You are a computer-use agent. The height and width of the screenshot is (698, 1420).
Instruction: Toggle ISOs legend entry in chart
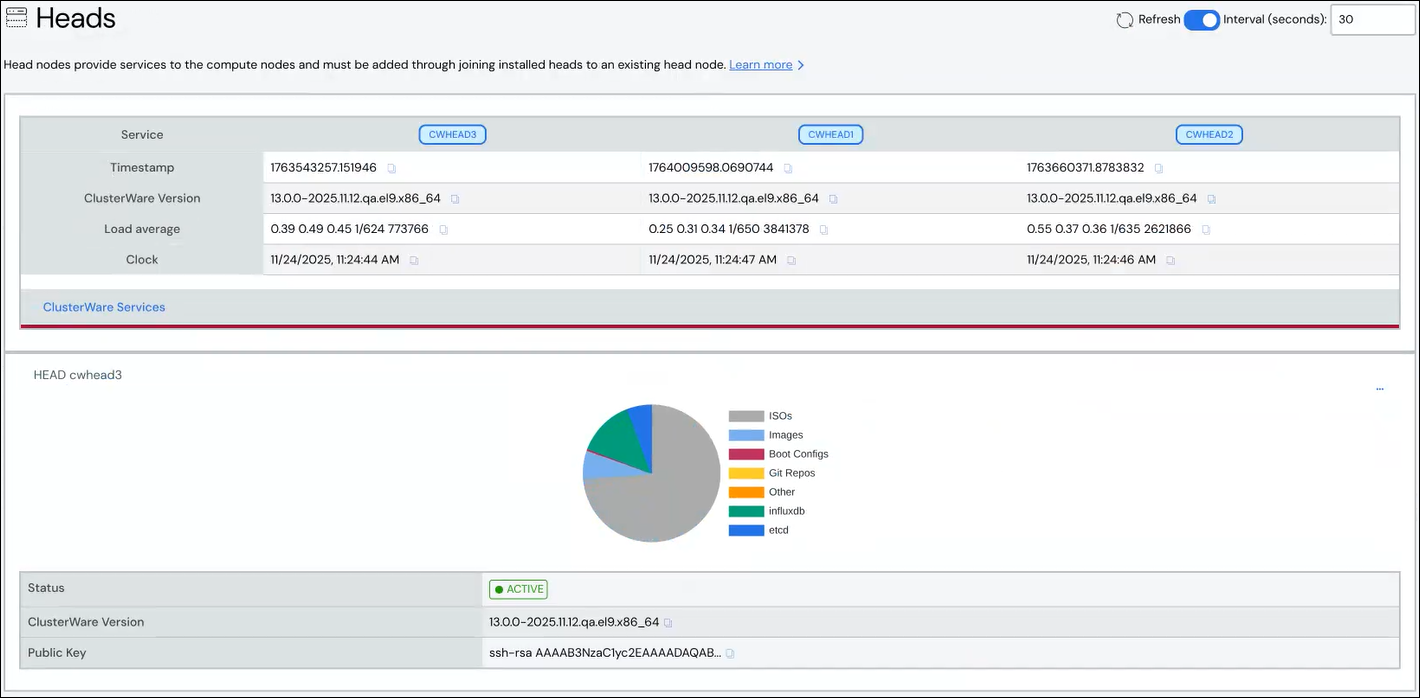click(780, 416)
